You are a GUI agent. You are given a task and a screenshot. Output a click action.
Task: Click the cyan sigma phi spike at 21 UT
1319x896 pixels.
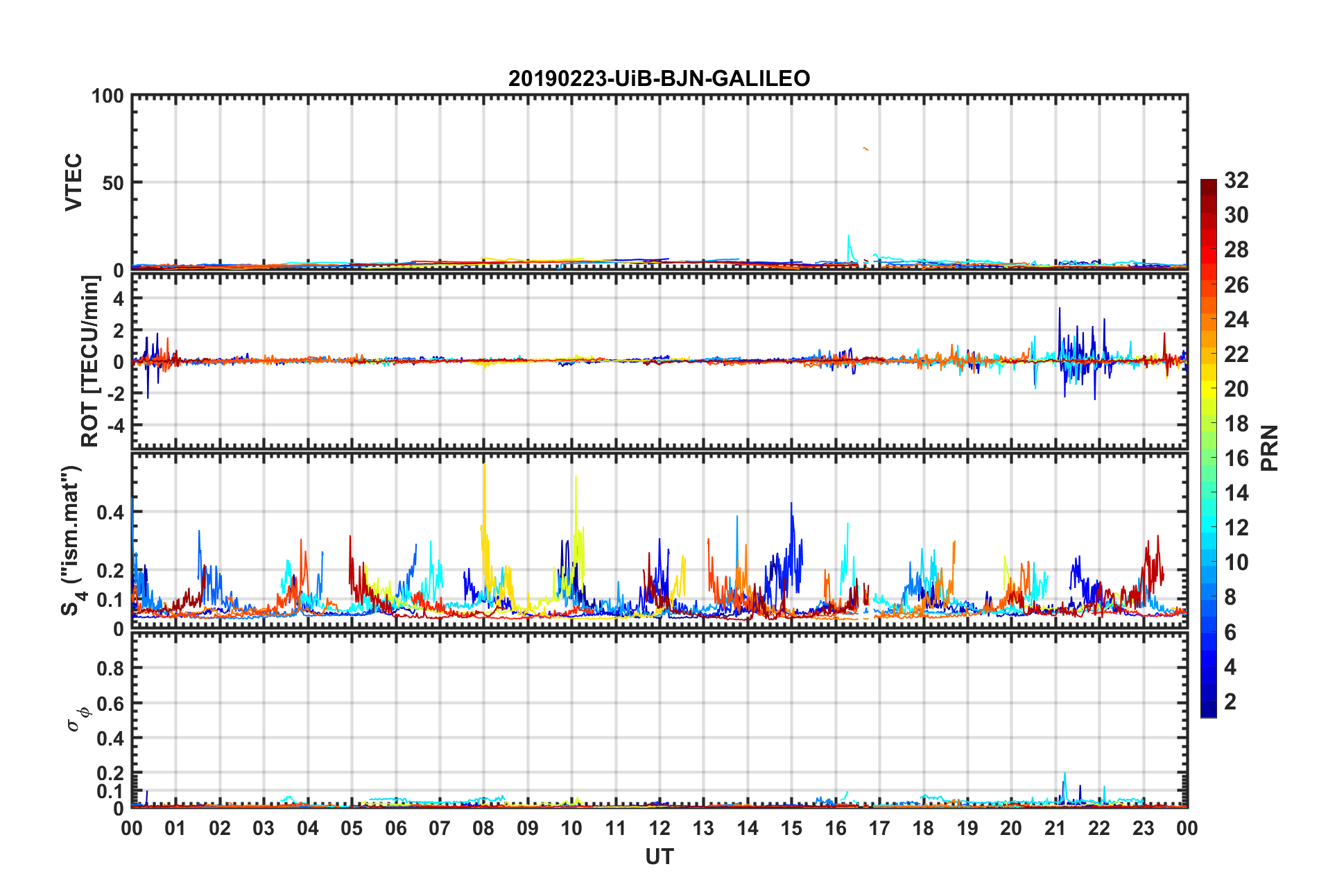[1064, 787]
